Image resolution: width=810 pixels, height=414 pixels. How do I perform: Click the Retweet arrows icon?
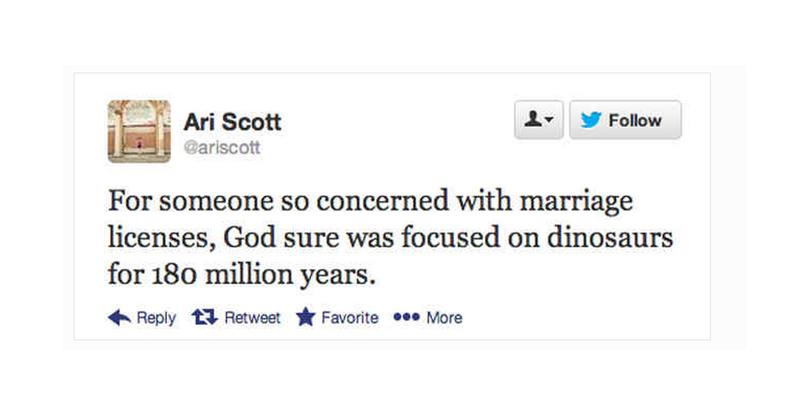tap(204, 318)
